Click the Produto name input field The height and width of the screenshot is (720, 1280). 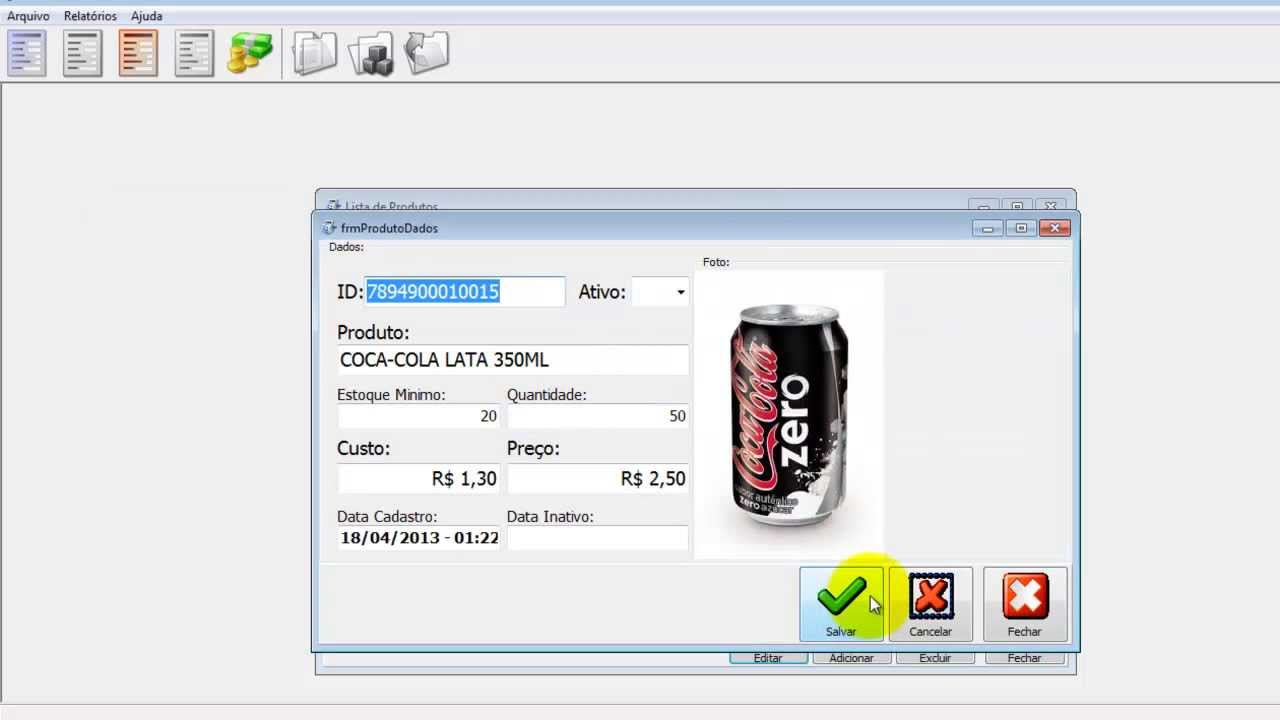(x=513, y=360)
